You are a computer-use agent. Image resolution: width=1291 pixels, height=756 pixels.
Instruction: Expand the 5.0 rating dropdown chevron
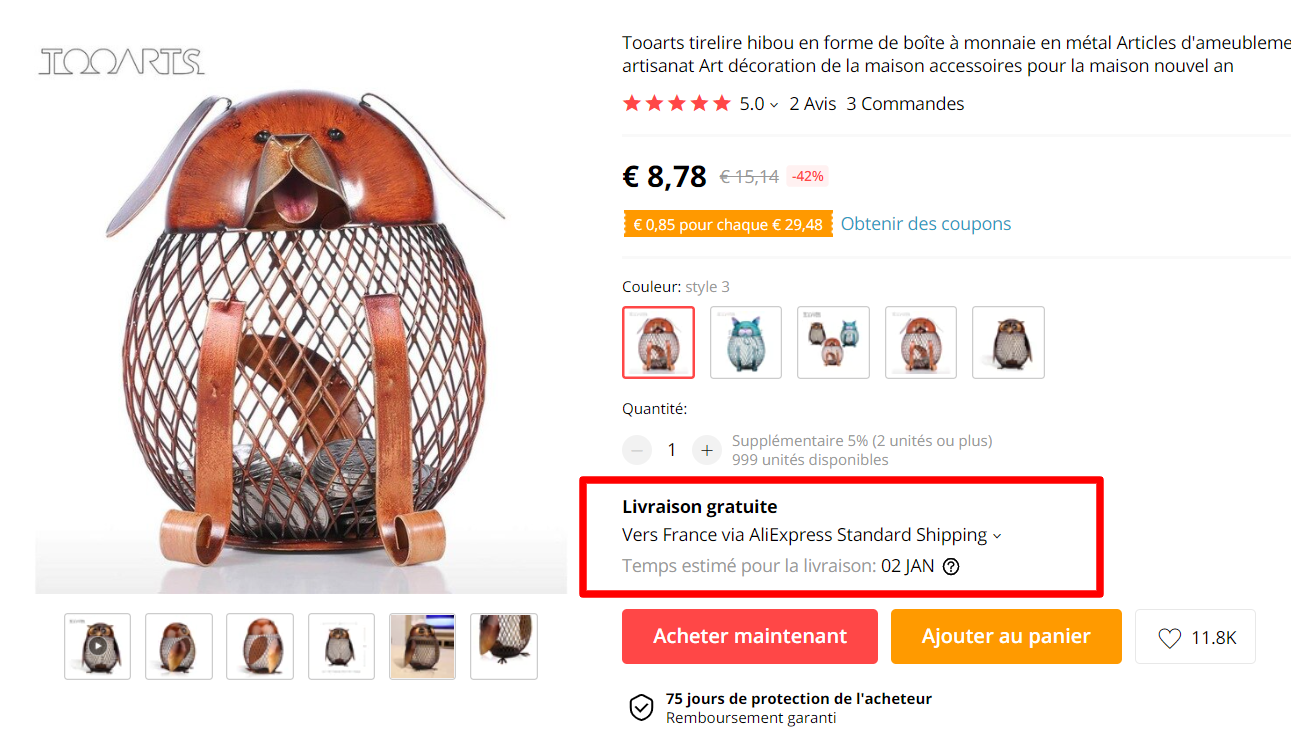(774, 105)
